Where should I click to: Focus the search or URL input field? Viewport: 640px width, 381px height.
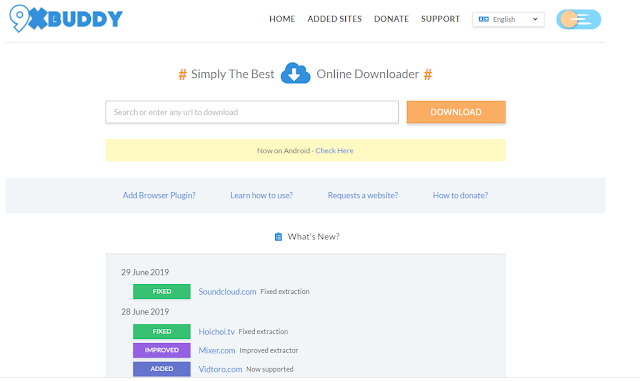[x=252, y=112]
